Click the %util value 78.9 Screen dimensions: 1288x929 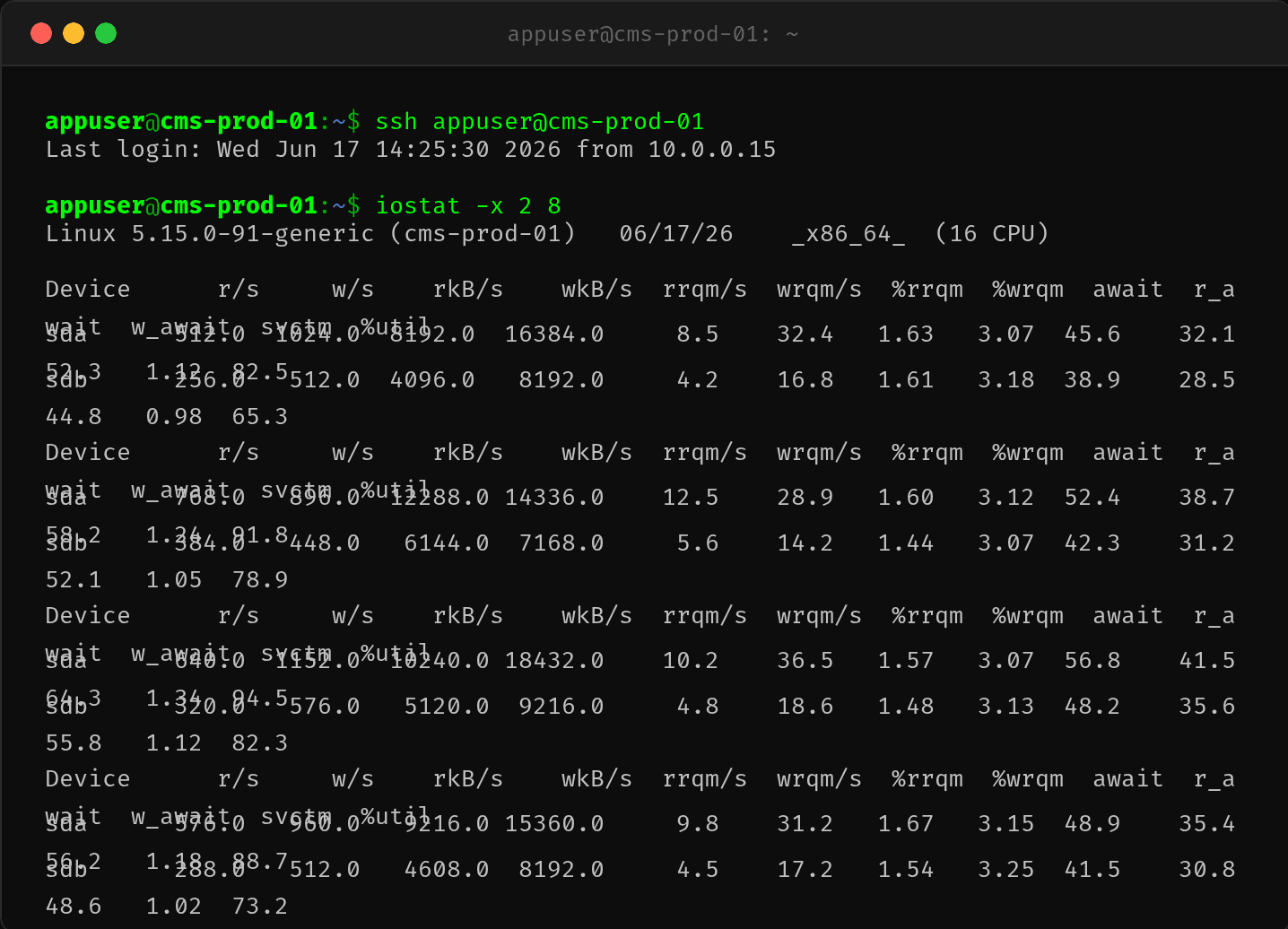pos(260,579)
